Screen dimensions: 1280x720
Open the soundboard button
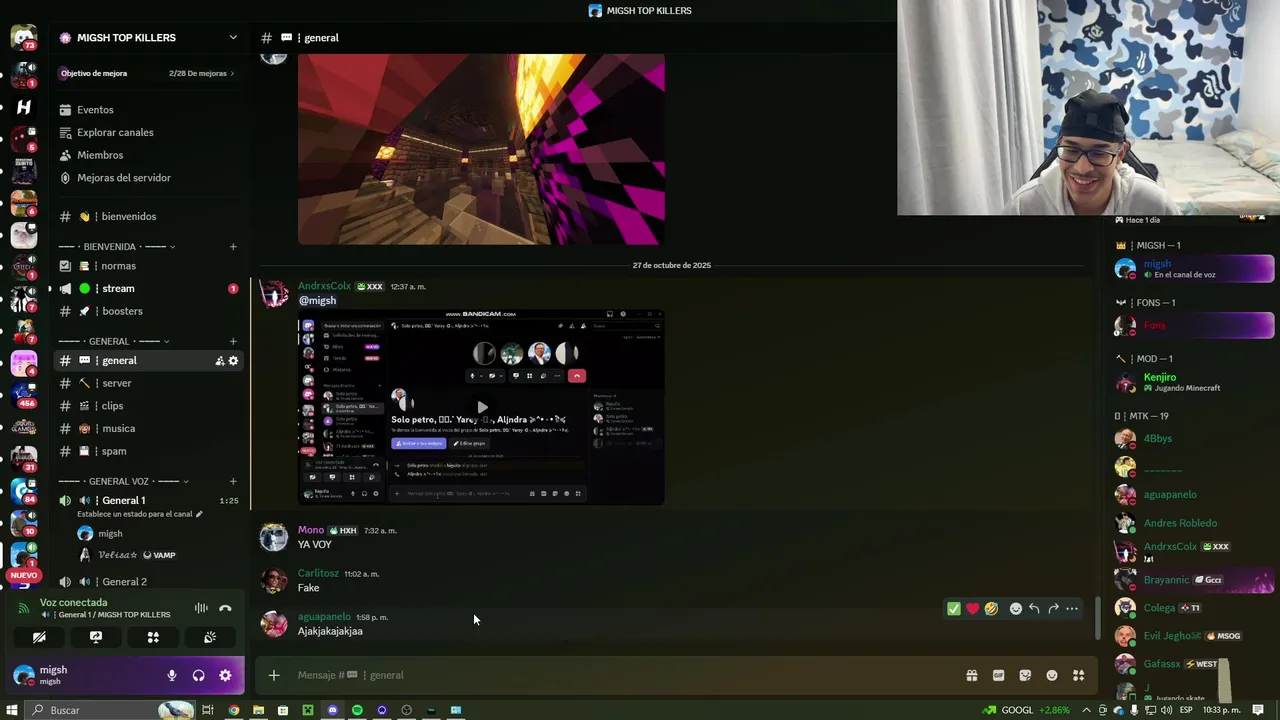click(x=210, y=637)
